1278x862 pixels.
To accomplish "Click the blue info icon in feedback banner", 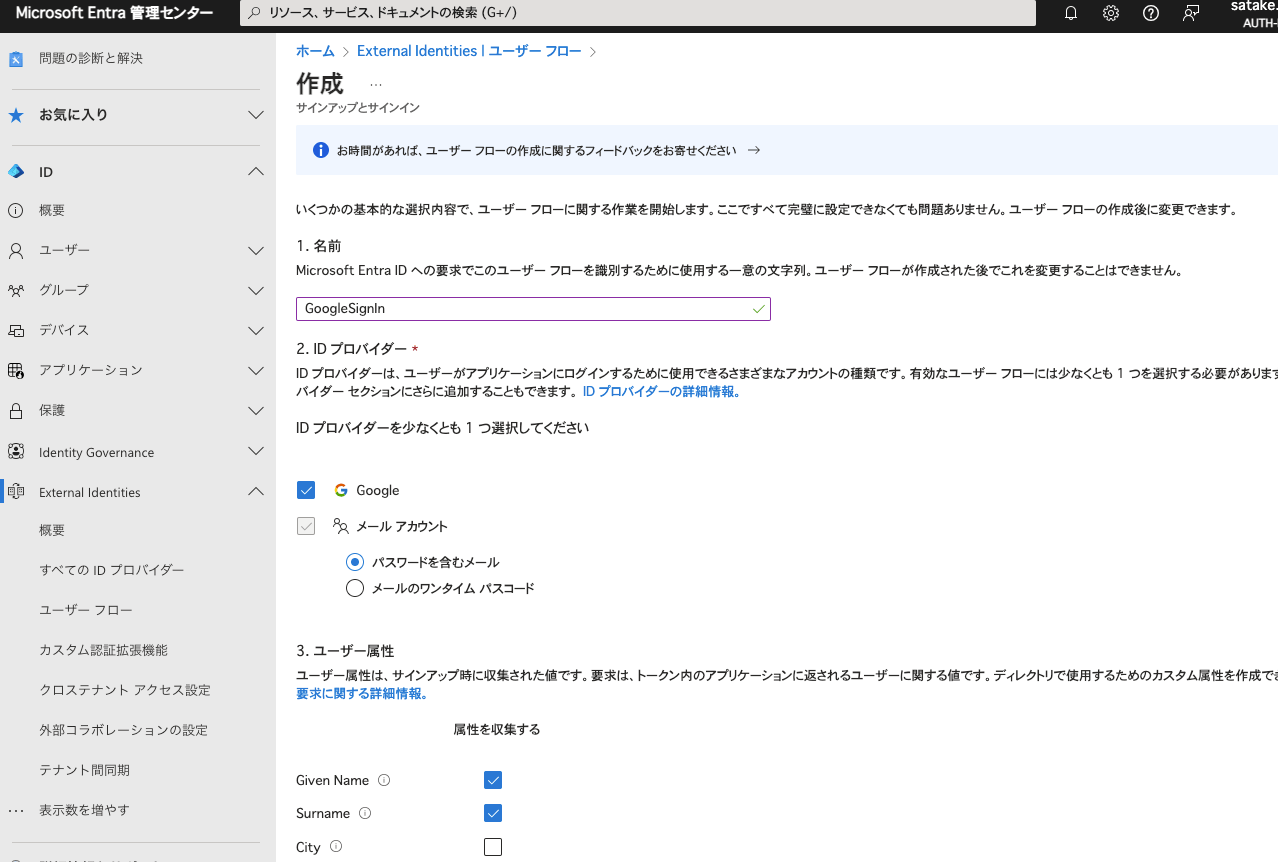I will [321, 150].
